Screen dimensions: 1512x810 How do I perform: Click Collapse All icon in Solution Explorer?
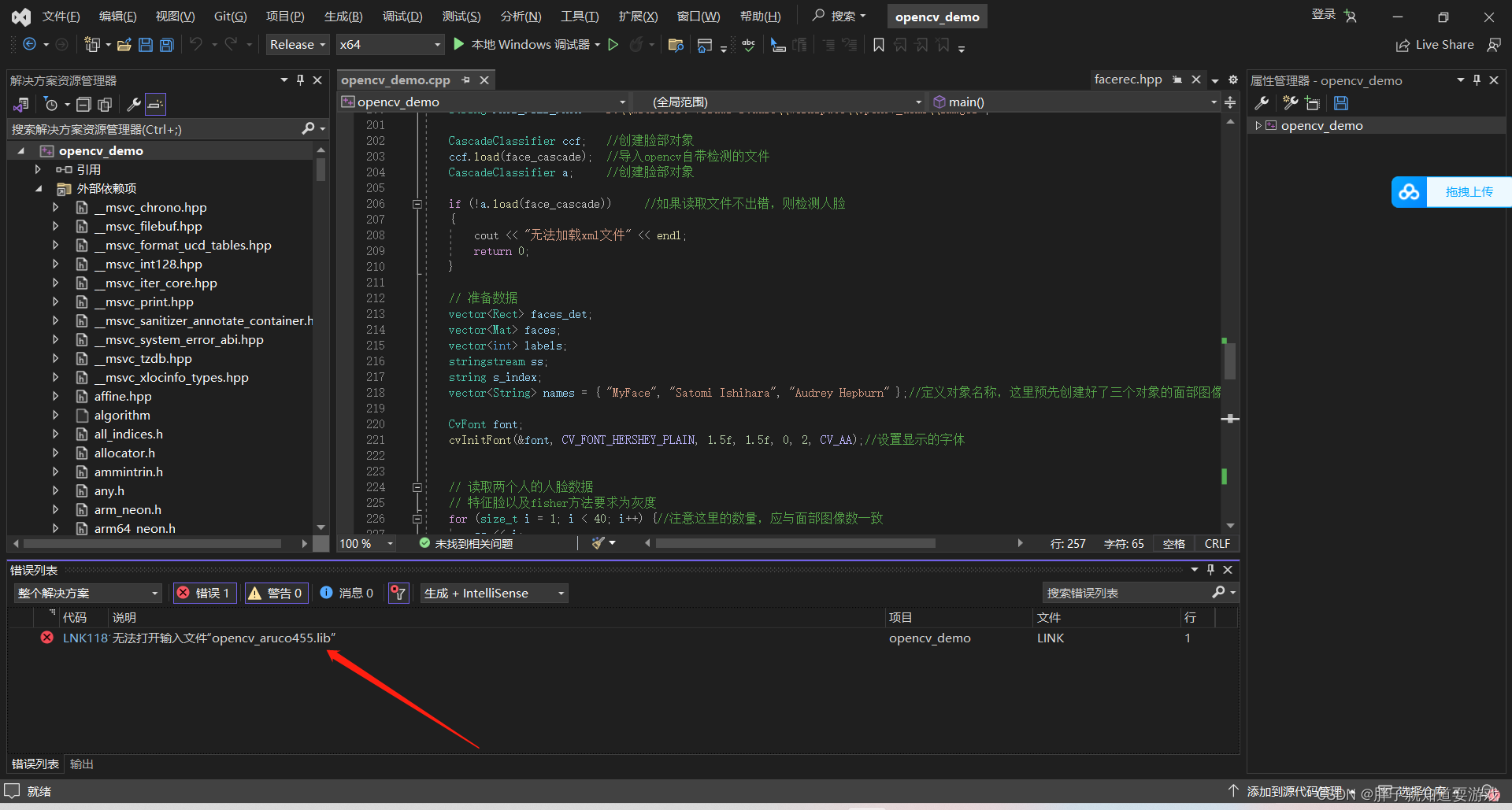[x=83, y=104]
